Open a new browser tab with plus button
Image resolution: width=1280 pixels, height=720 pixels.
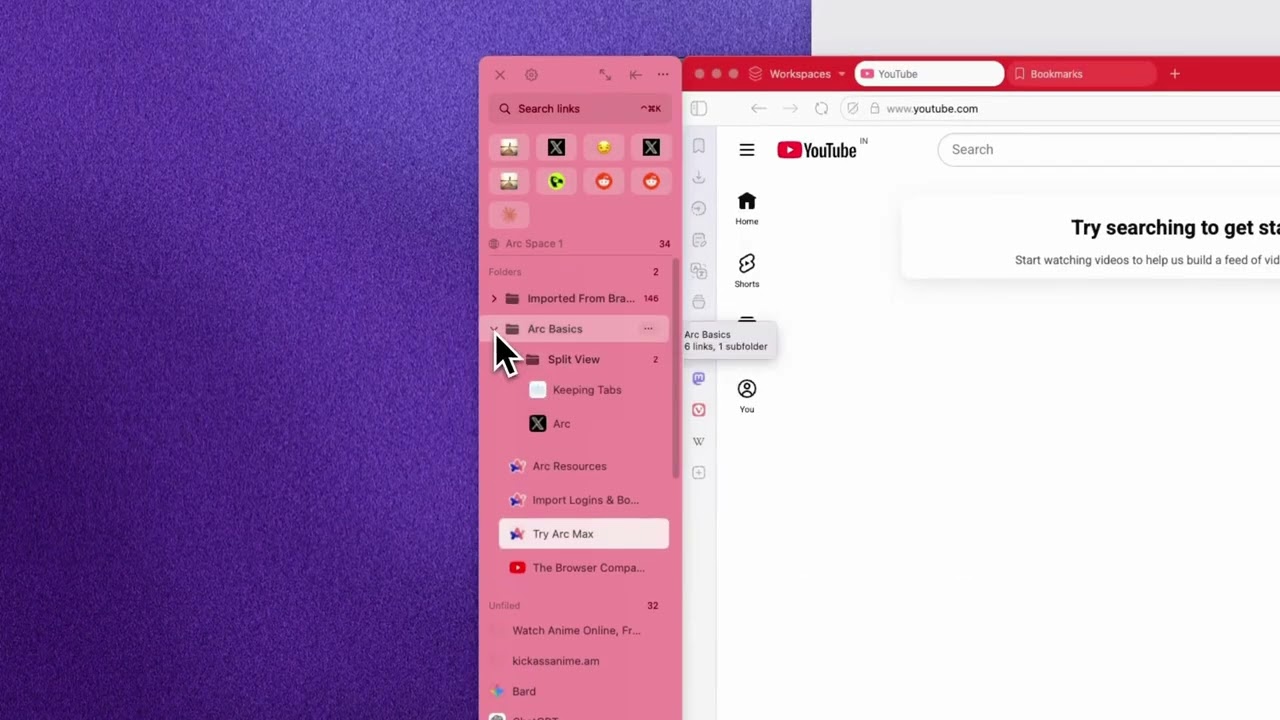1175,74
